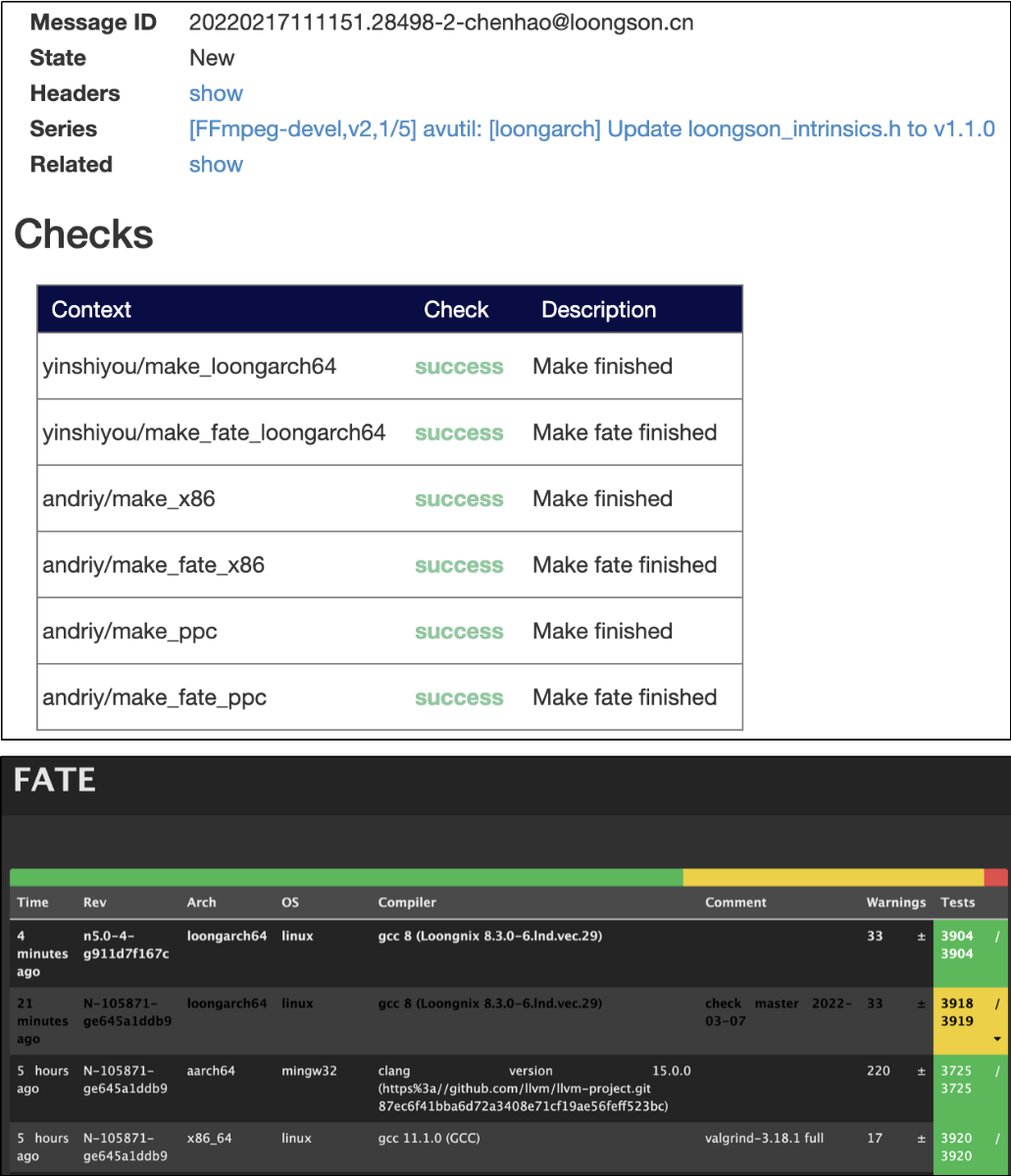The image size is (1011, 1176).
Task: Sort the table by the Warnings column header
Action: point(895,902)
